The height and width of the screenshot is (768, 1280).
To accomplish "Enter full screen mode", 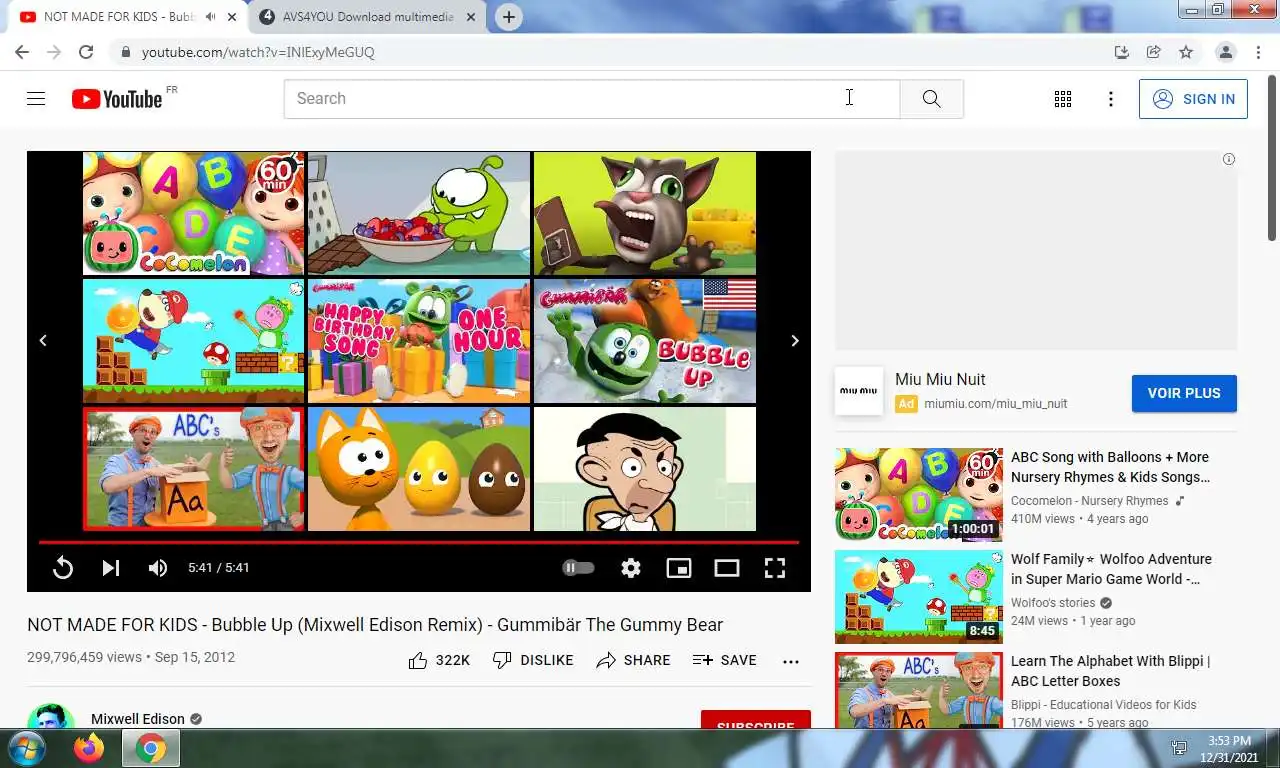I will [775, 568].
